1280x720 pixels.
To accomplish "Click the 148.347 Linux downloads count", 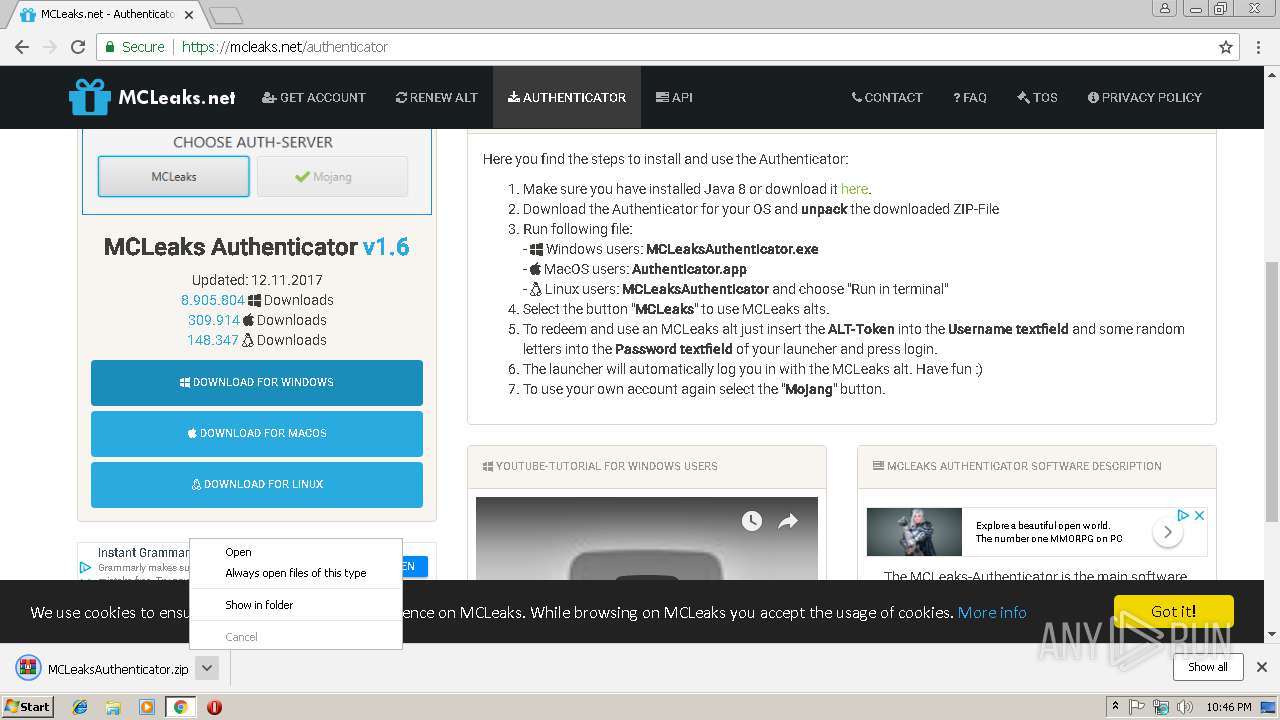I will point(213,340).
